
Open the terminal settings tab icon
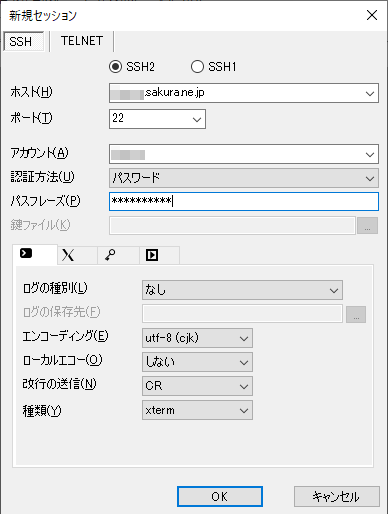(35, 254)
